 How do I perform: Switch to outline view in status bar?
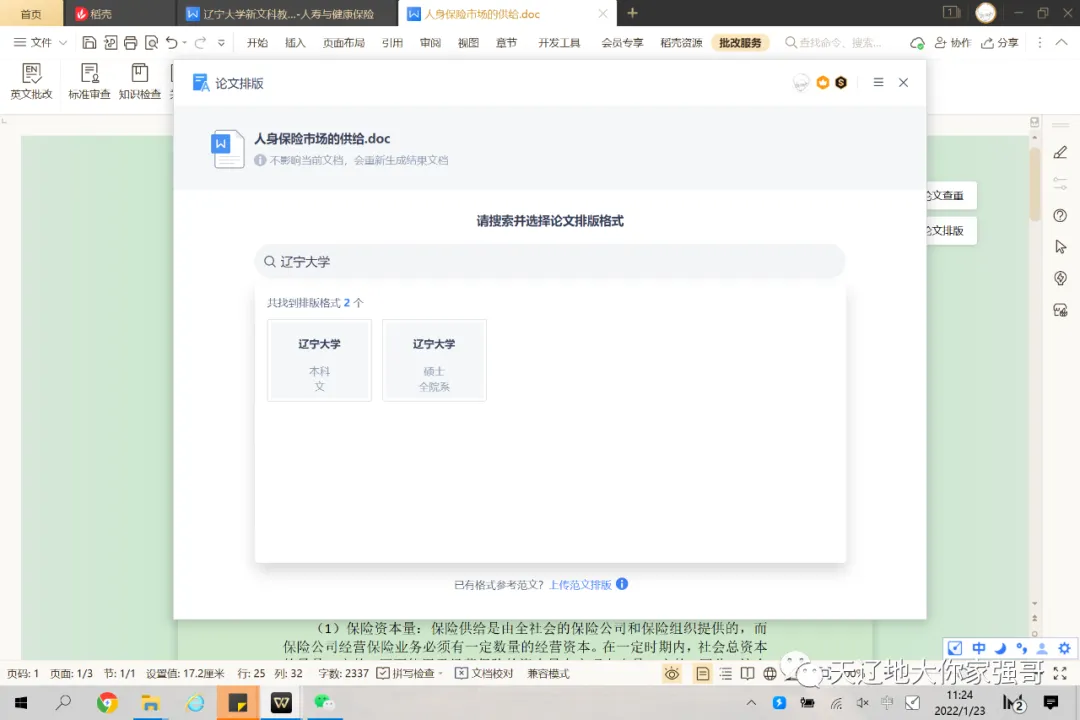[x=725, y=674]
